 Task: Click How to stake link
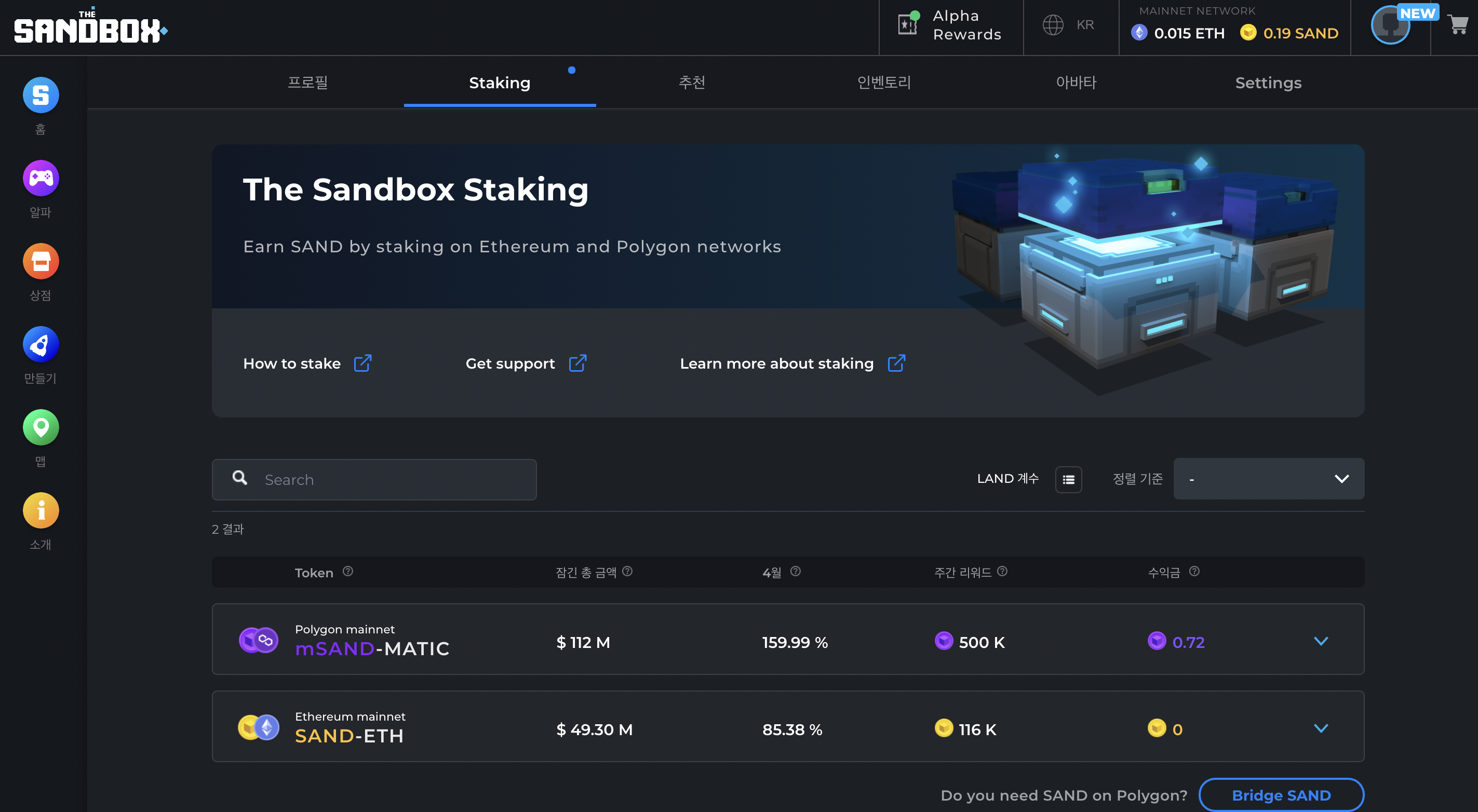click(292, 363)
